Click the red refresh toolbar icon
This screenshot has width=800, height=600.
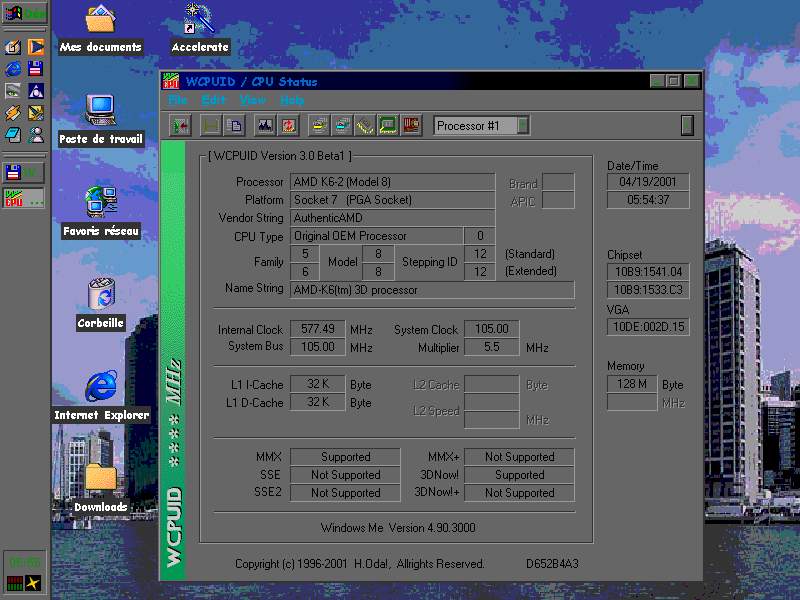tap(288, 126)
